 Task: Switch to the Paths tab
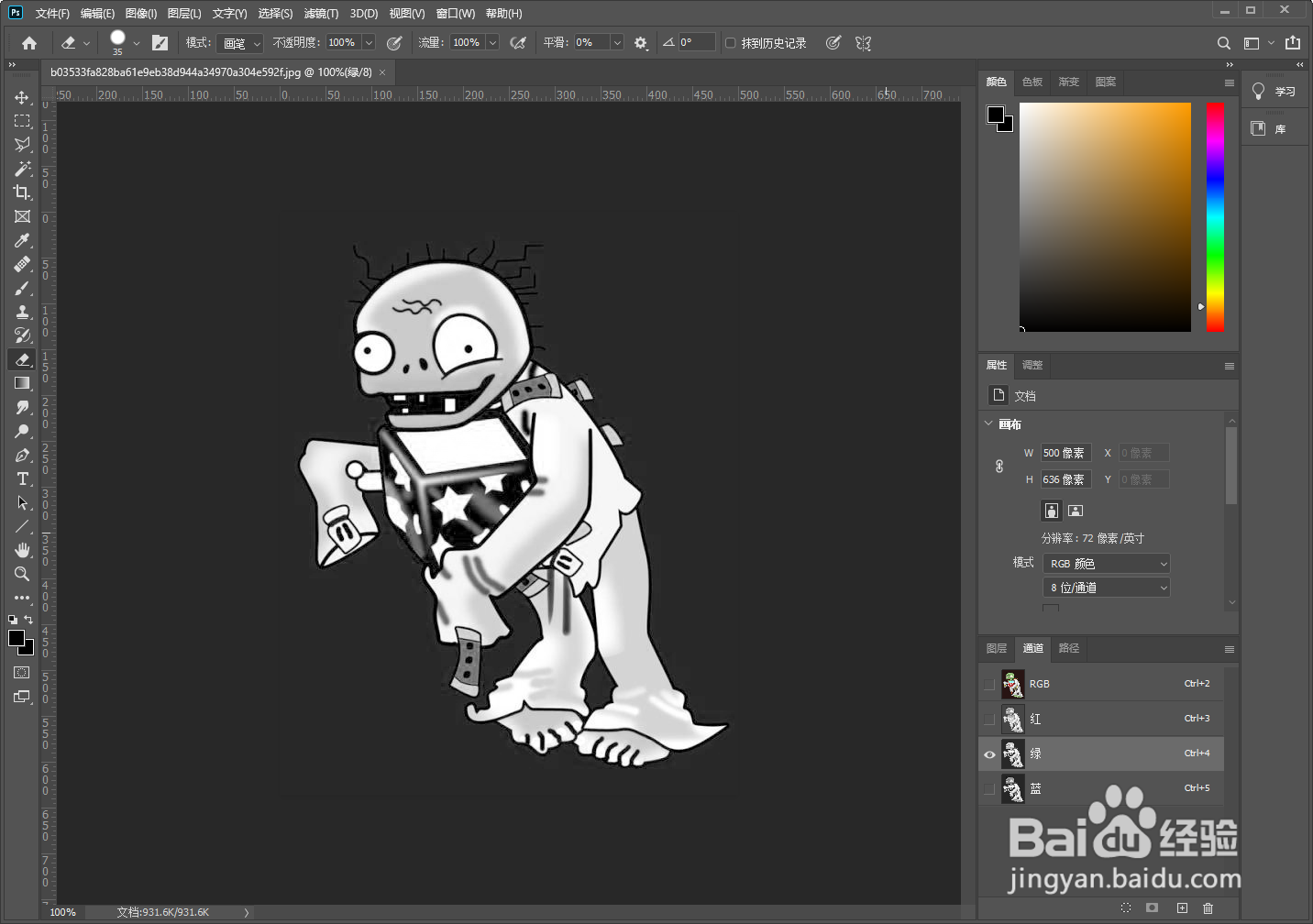point(1069,648)
